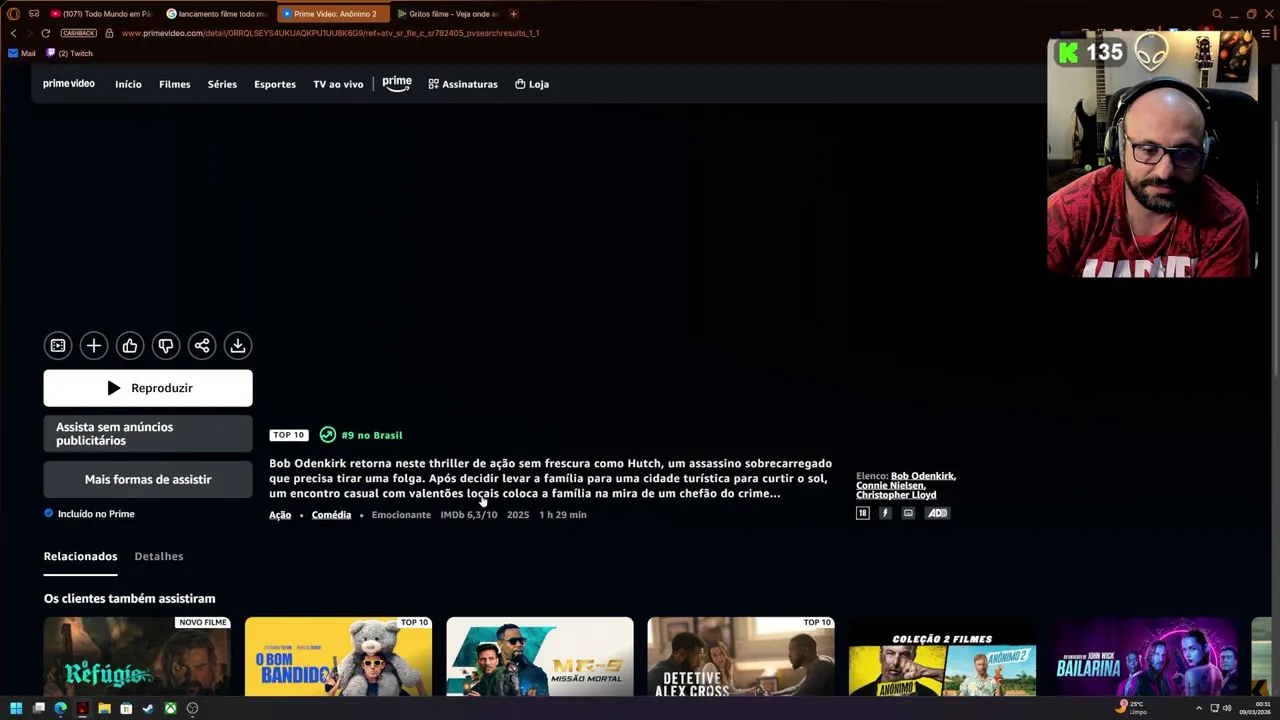This screenshot has width=1280, height=720.
Task: Open Bailarina movie thumbnail
Action: coord(1144,656)
